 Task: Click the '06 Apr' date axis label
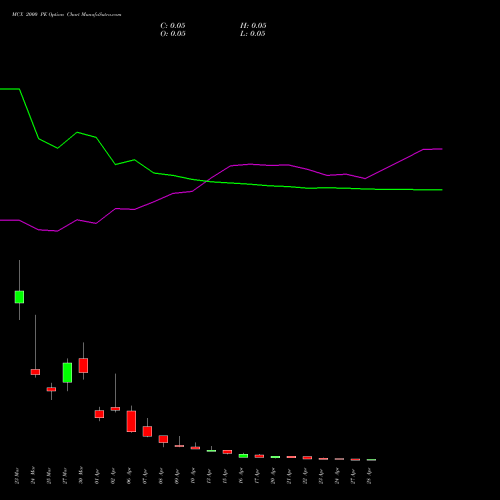[129, 476]
